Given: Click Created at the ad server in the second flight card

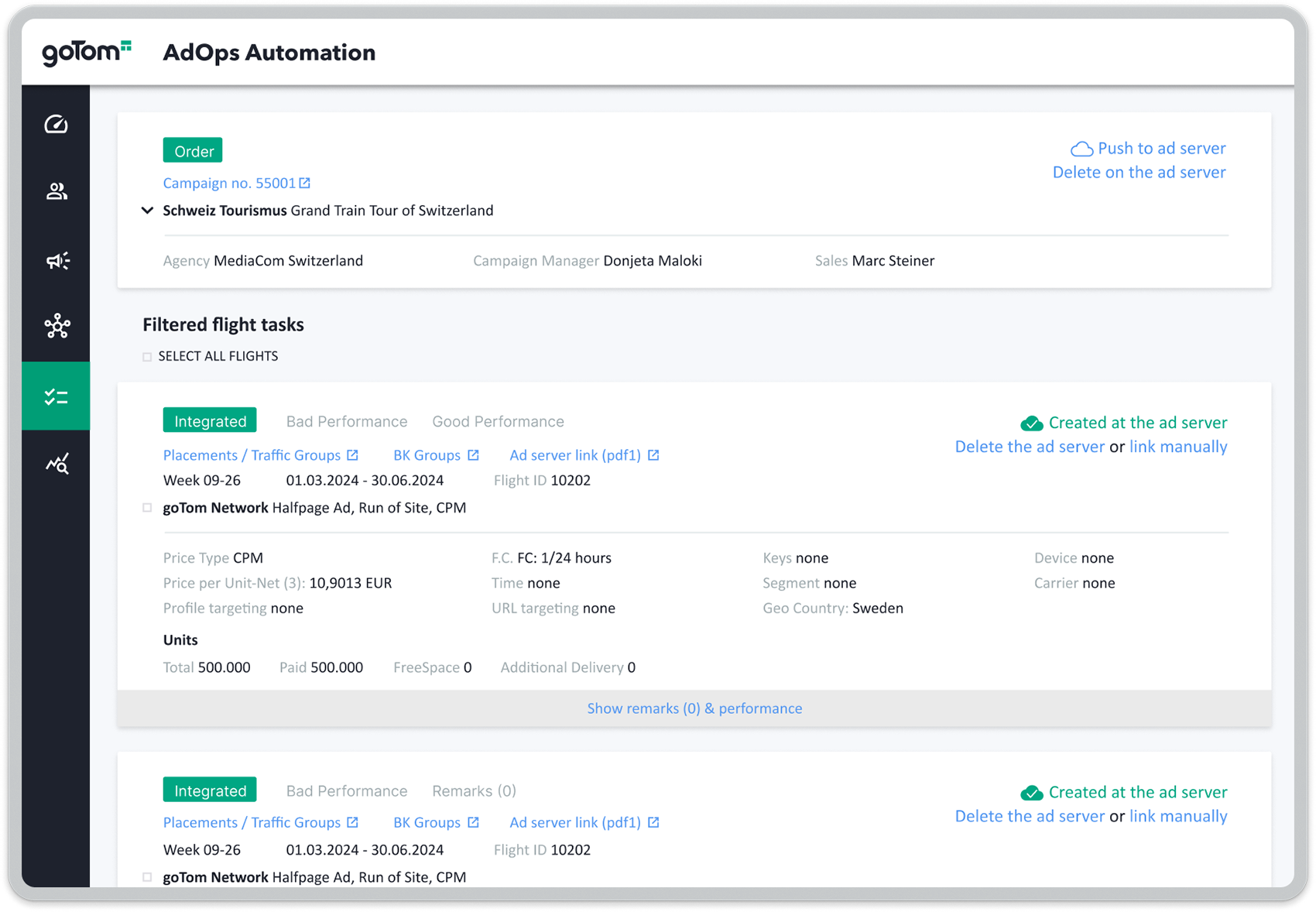Looking at the screenshot, I should point(1138,792).
